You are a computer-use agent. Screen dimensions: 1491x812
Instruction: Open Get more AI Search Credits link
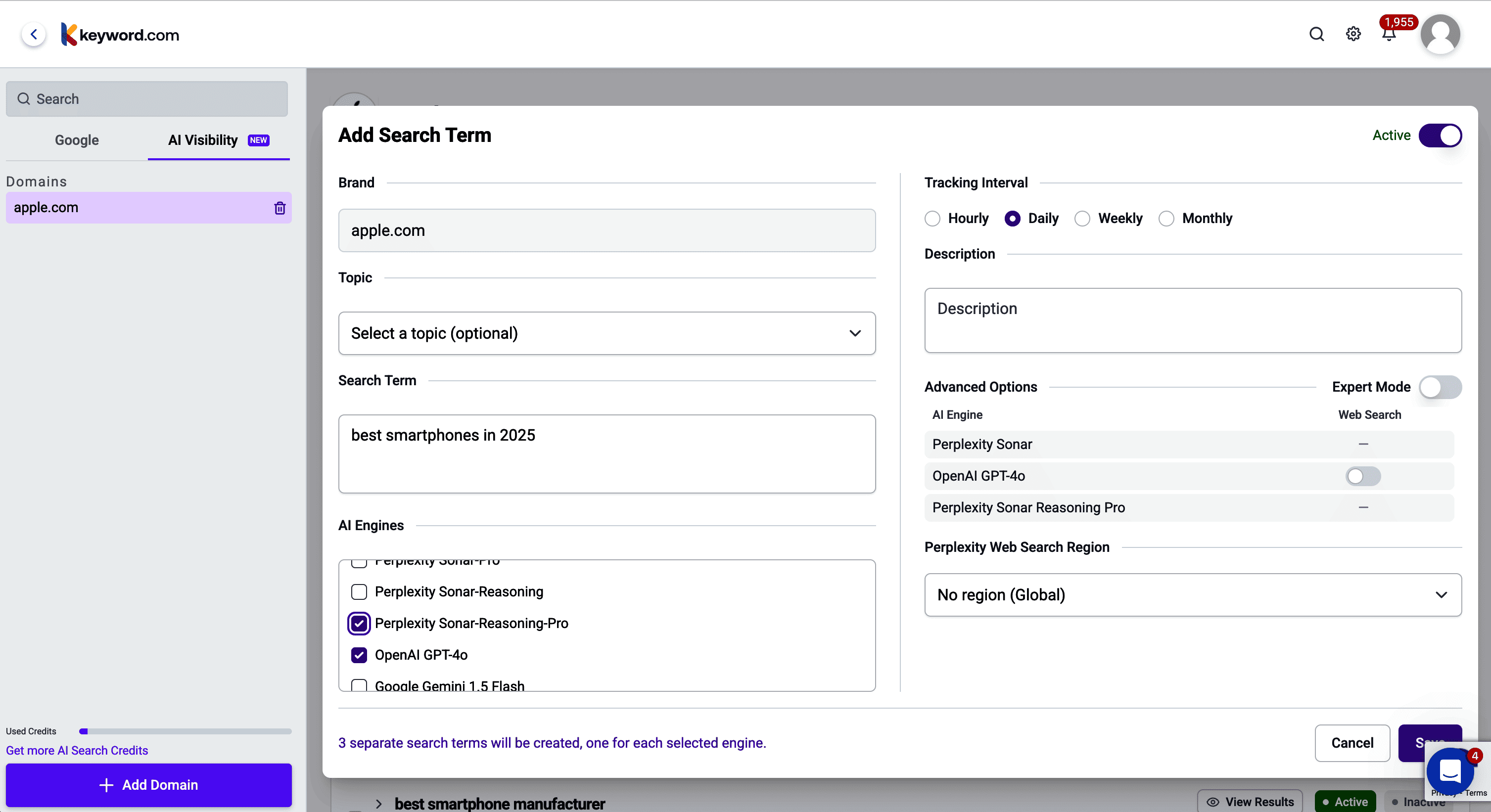point(77,750)
